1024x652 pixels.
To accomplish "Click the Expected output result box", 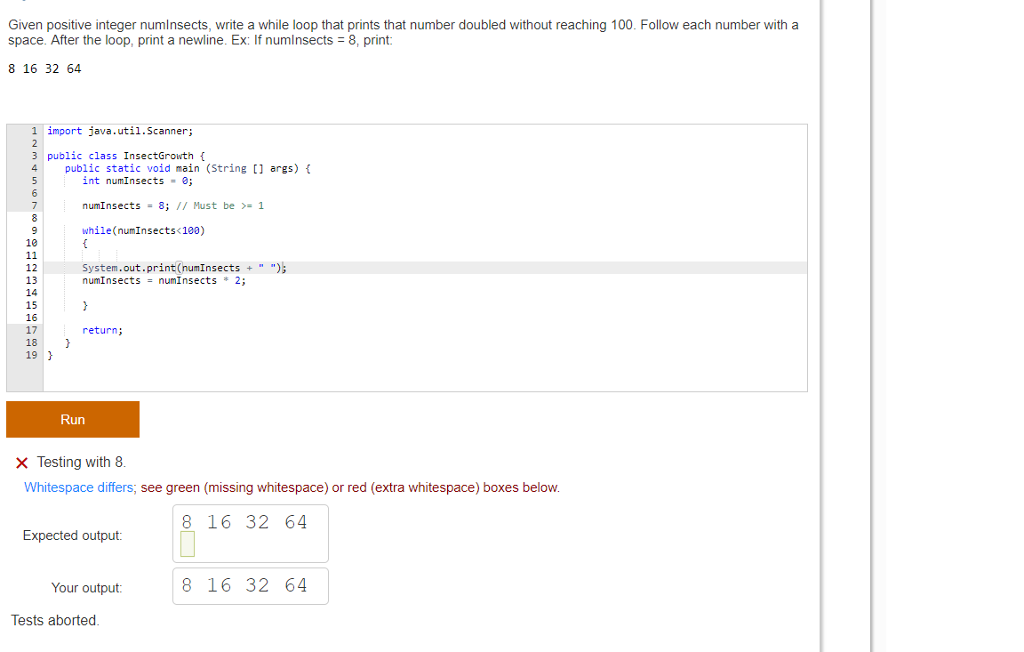I will 250,533.
